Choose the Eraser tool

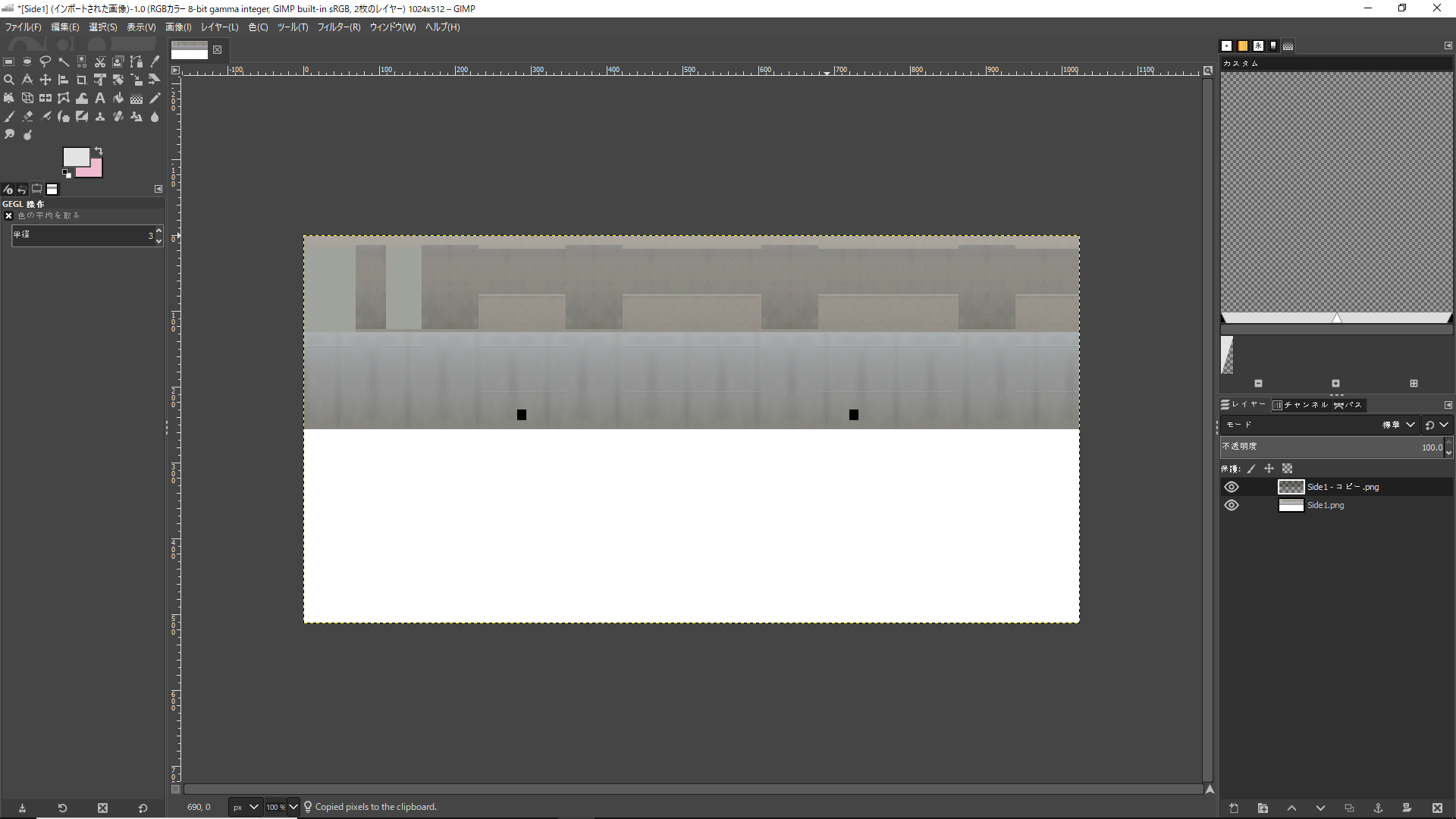pyautogui.click(x=27, y=116)
